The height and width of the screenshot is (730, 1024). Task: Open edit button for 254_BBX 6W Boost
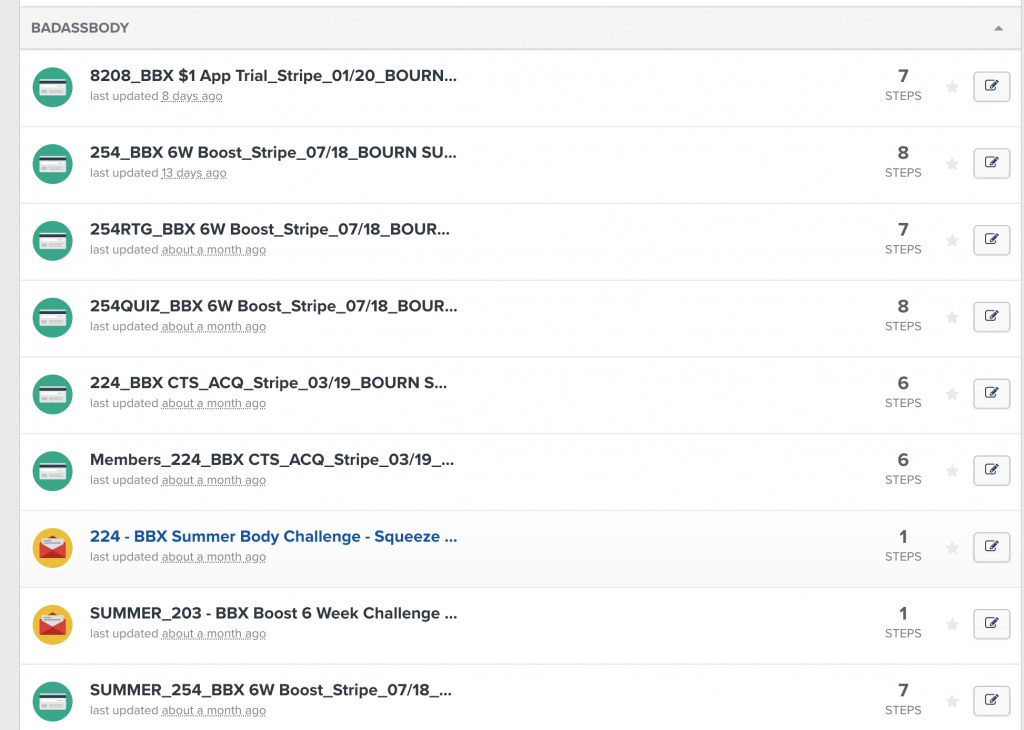pyautogui.click(x=991, y=163)
